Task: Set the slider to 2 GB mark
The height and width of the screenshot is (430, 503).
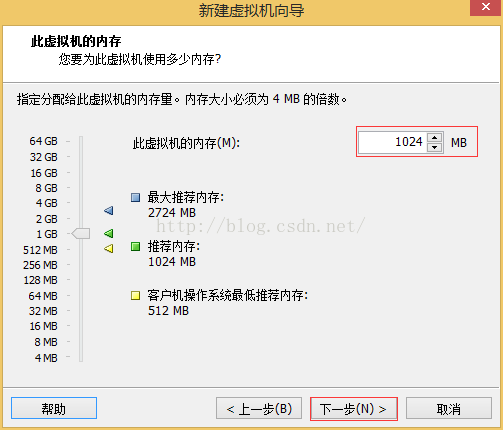Action: [81, 219]
